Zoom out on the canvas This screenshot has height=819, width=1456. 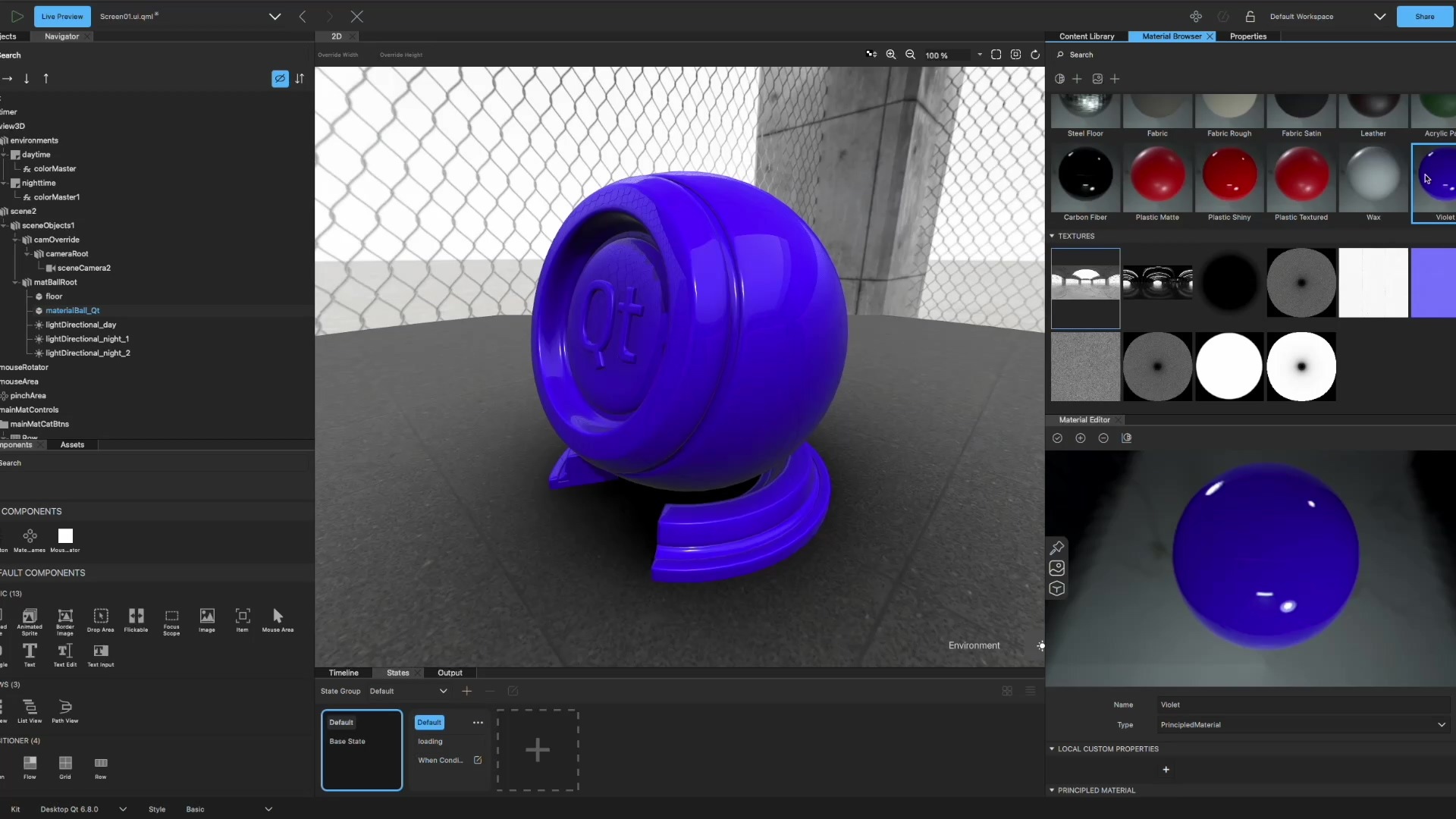[911, 55]
